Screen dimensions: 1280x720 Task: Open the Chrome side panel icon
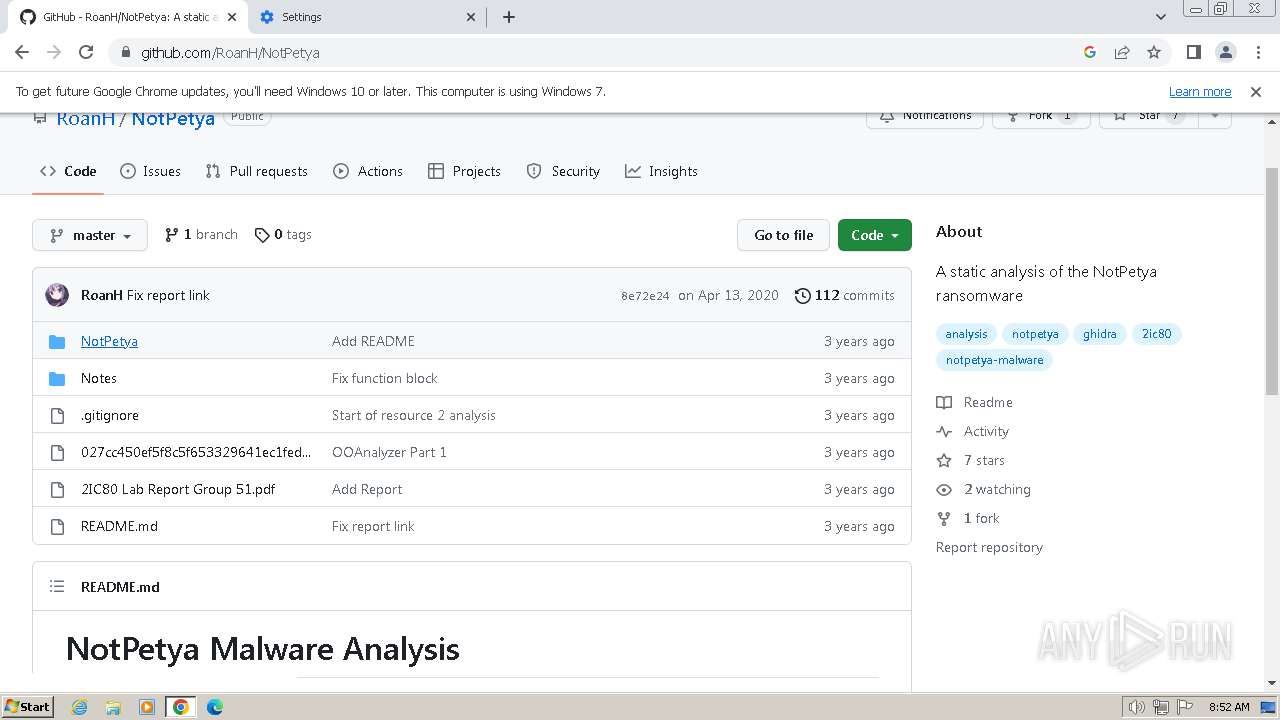(1193, 52)
